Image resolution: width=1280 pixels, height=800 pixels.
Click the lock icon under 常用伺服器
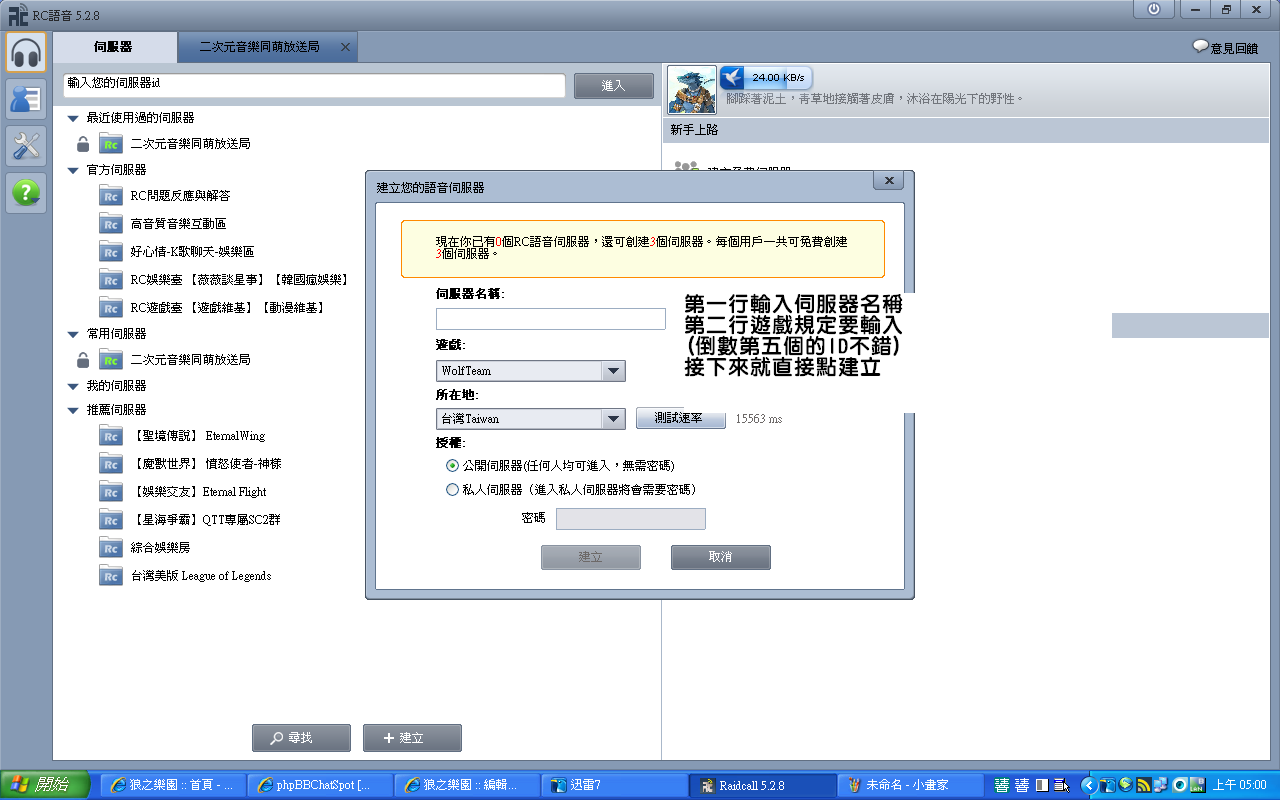point(84,360)
